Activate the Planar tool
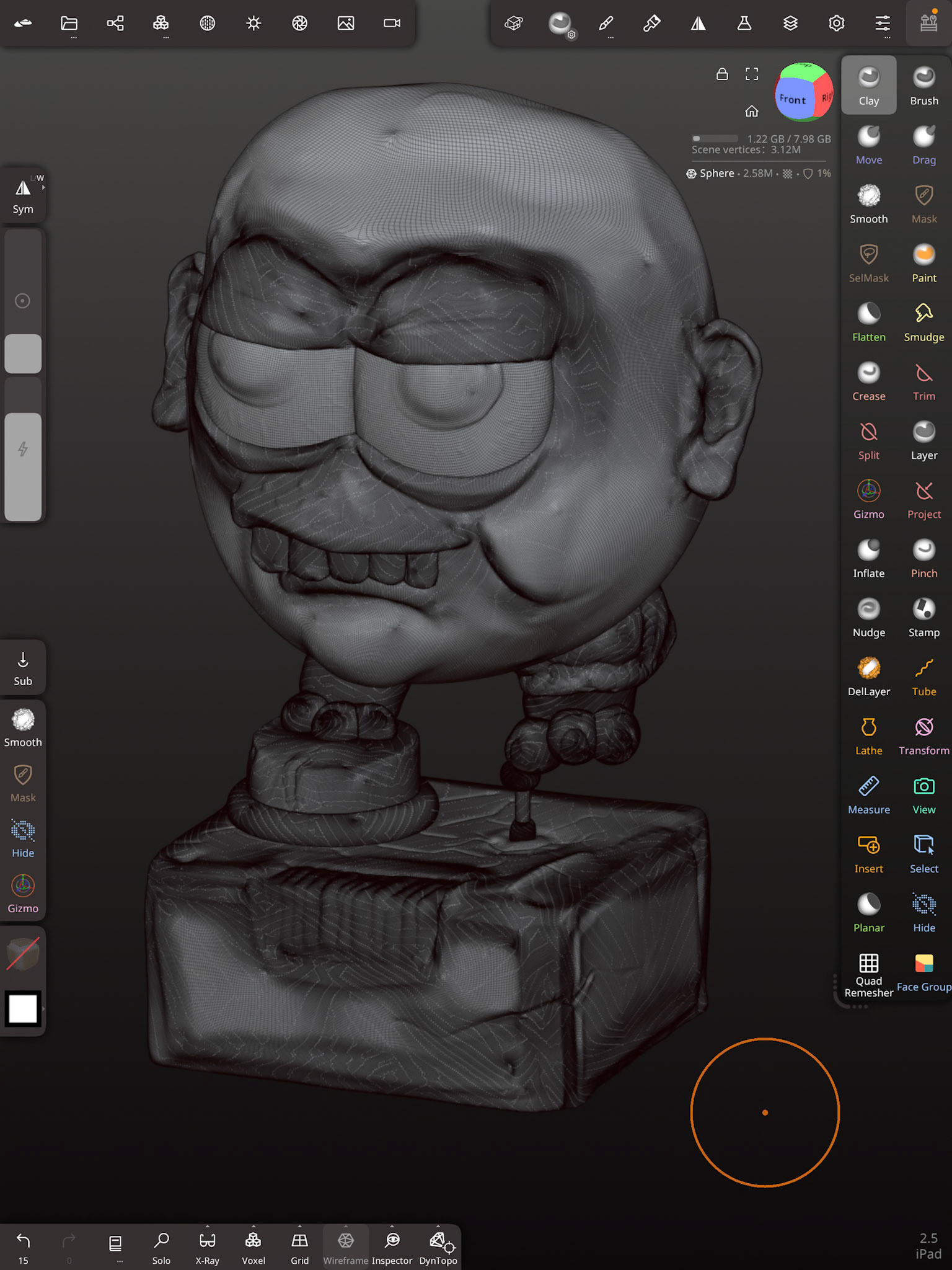The width and height of the screenshot is (952, 1270). pos(868,913)
